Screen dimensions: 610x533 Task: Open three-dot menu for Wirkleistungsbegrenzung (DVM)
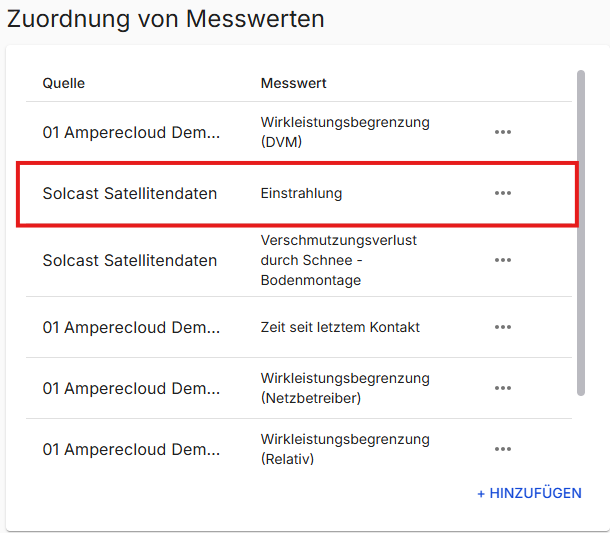point(502,132)
